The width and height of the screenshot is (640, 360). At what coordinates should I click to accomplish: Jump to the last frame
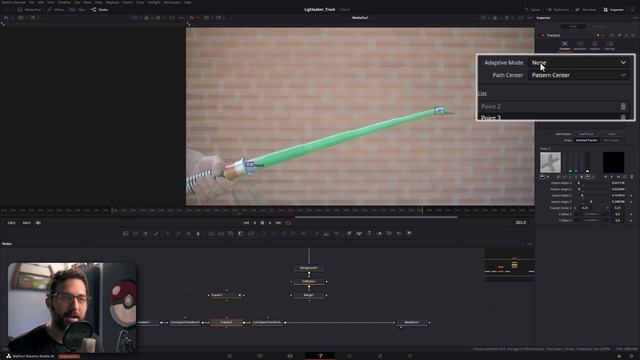(278, 223)
